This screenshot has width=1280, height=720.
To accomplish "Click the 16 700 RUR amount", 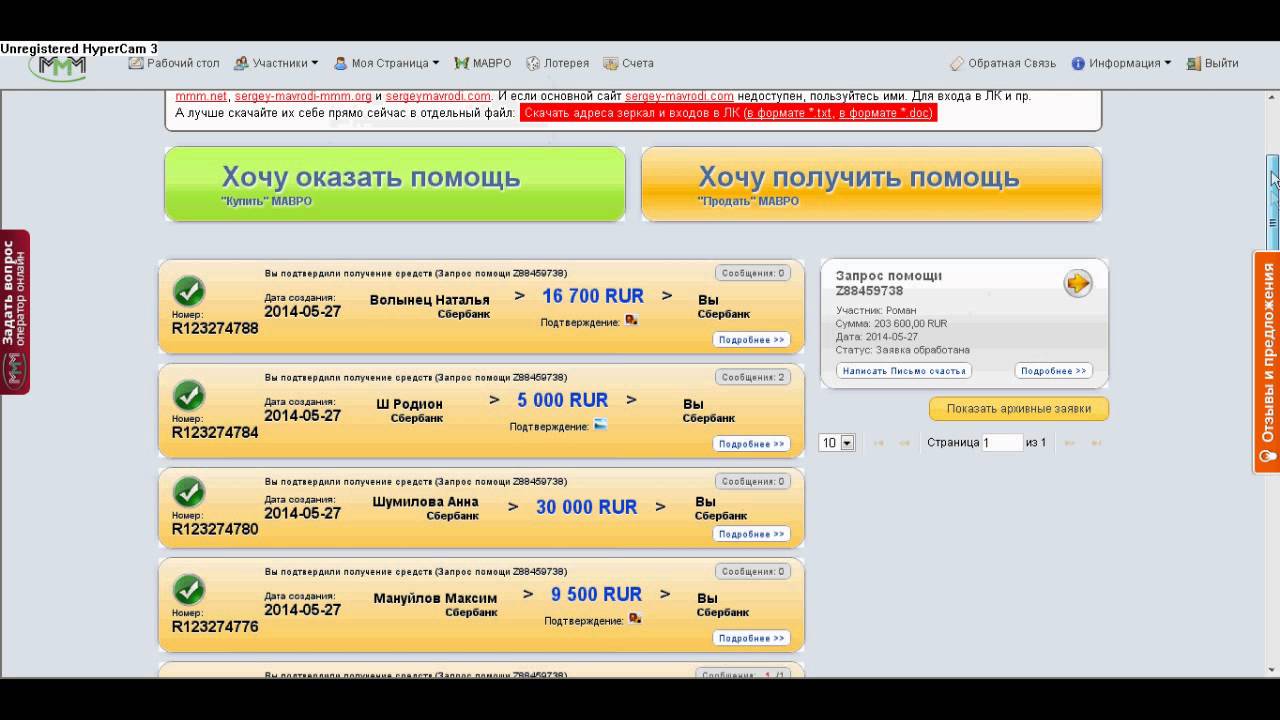I will click(x=593, y=296).
